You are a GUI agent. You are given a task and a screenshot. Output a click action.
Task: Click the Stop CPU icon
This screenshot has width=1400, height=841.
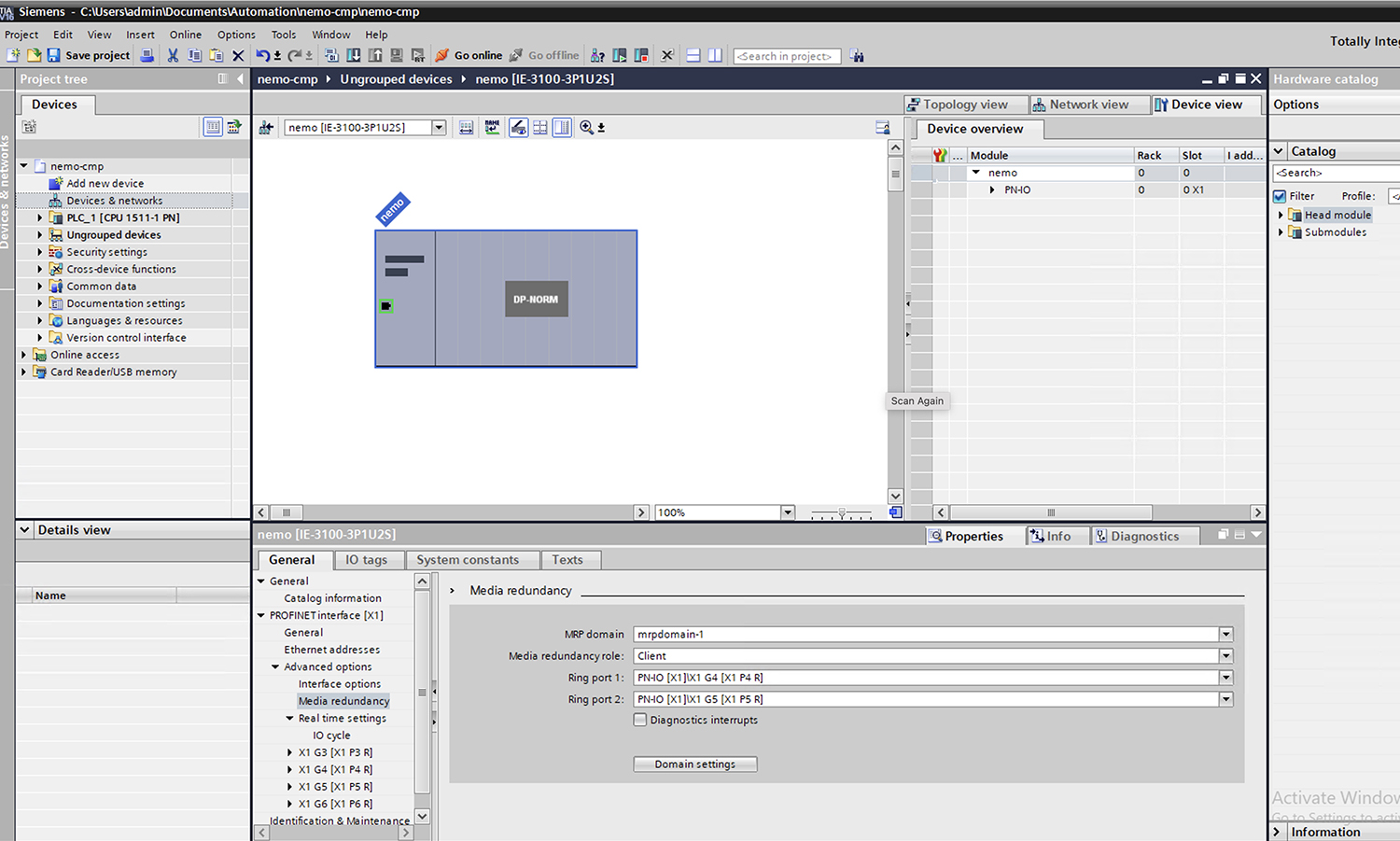(641, 55)
